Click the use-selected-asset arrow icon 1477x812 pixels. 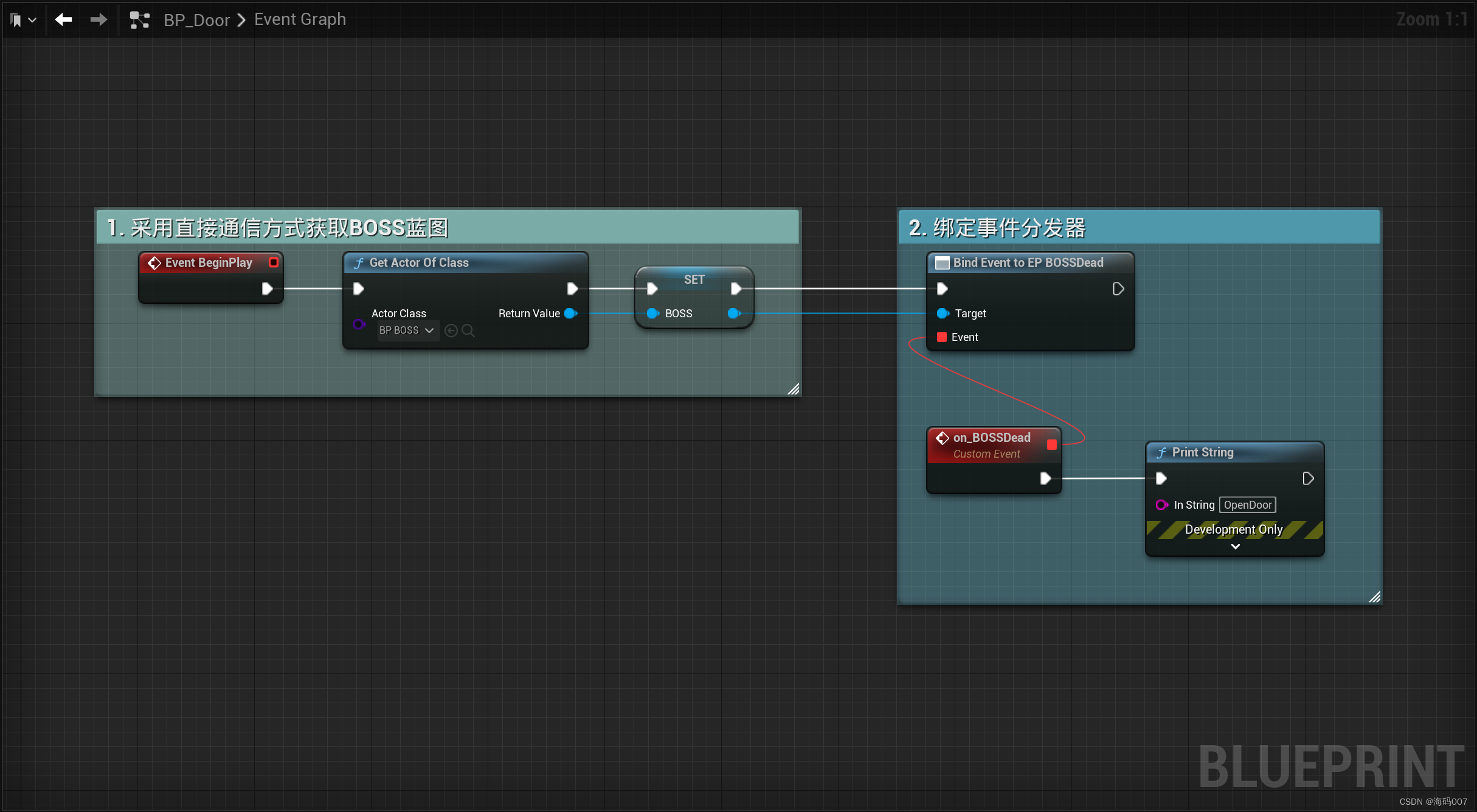(x=451, y=331)
